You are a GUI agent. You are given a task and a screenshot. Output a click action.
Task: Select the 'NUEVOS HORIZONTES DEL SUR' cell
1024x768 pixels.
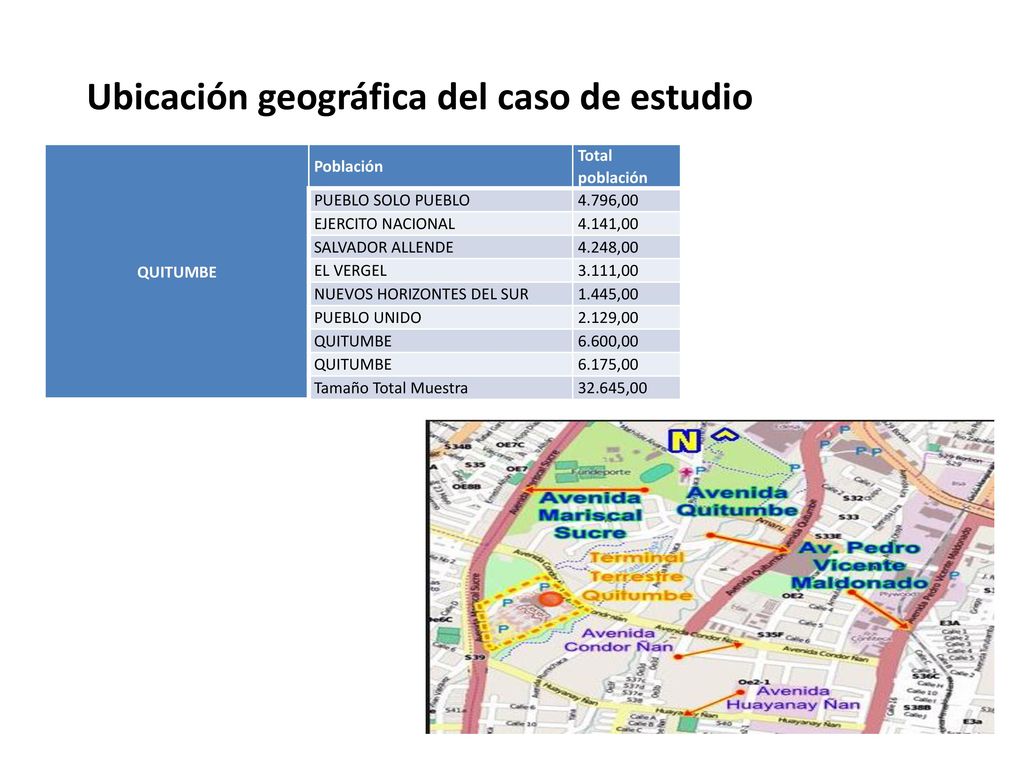coord(441,294)
